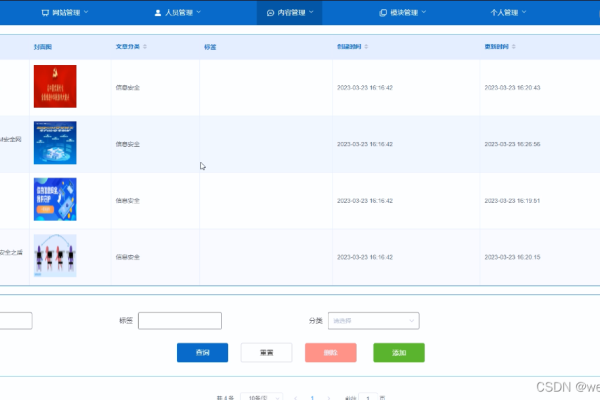Screen dimensions: 600x400
Task: Sort by the 文章分类 column arrows
Action: (x=145, y=47)
